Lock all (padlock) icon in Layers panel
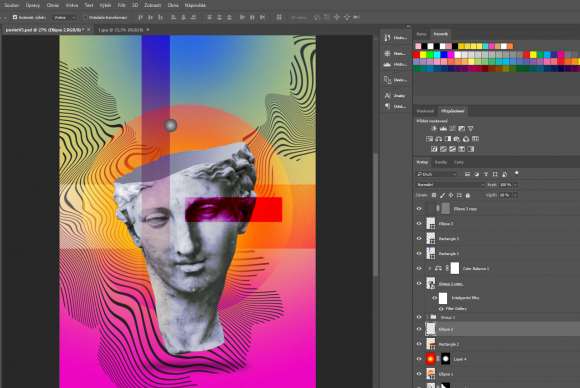This screenshot has width=580, height=388. [468, 195]
